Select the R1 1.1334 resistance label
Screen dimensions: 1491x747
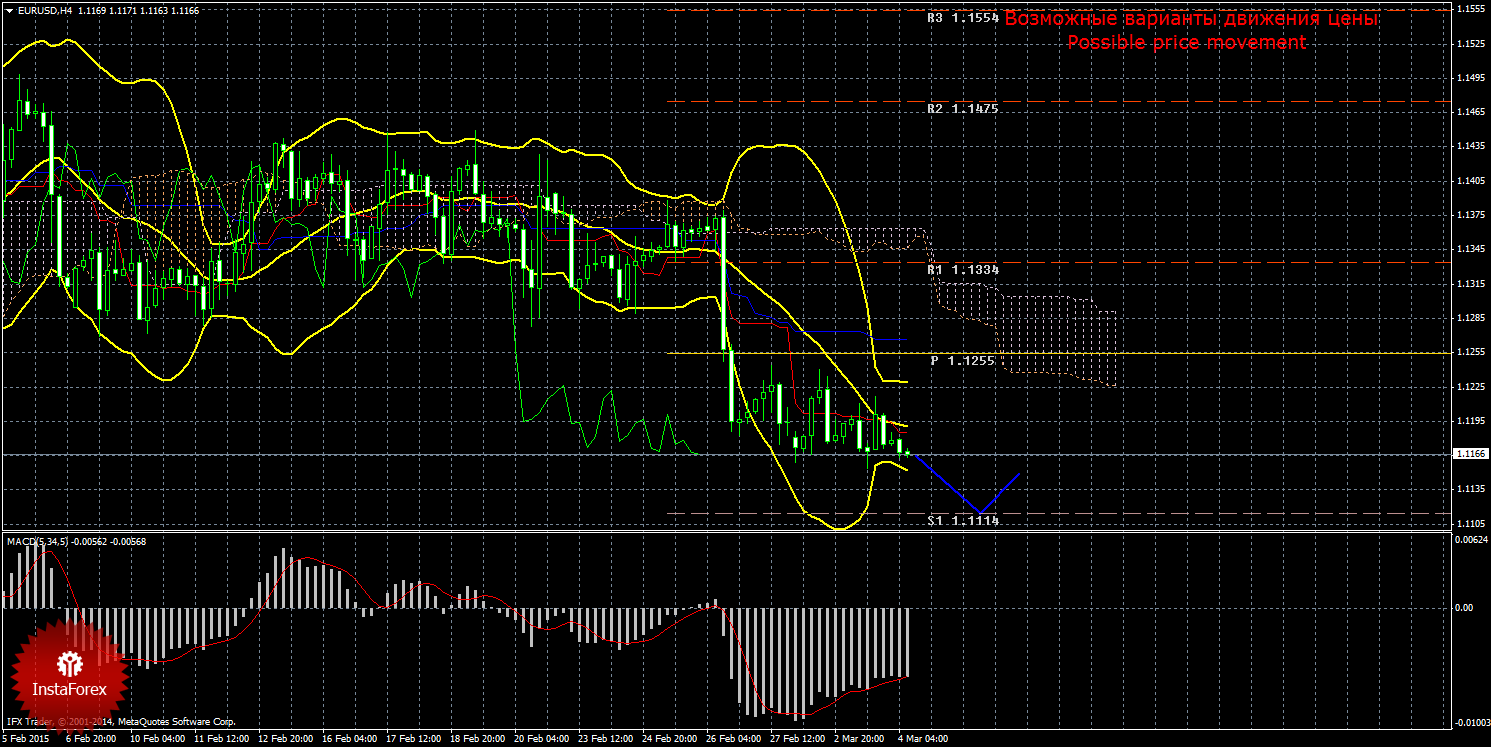click(963, 270)
